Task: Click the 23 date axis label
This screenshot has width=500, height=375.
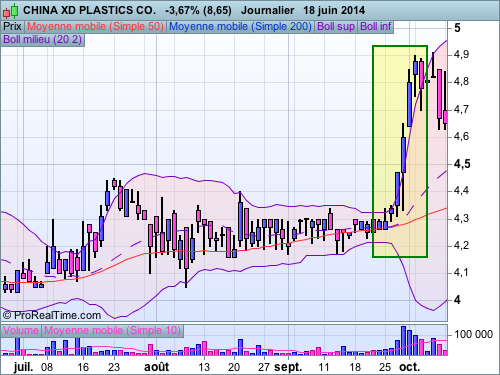Action: pyautogui.click(x=114, y=367)
